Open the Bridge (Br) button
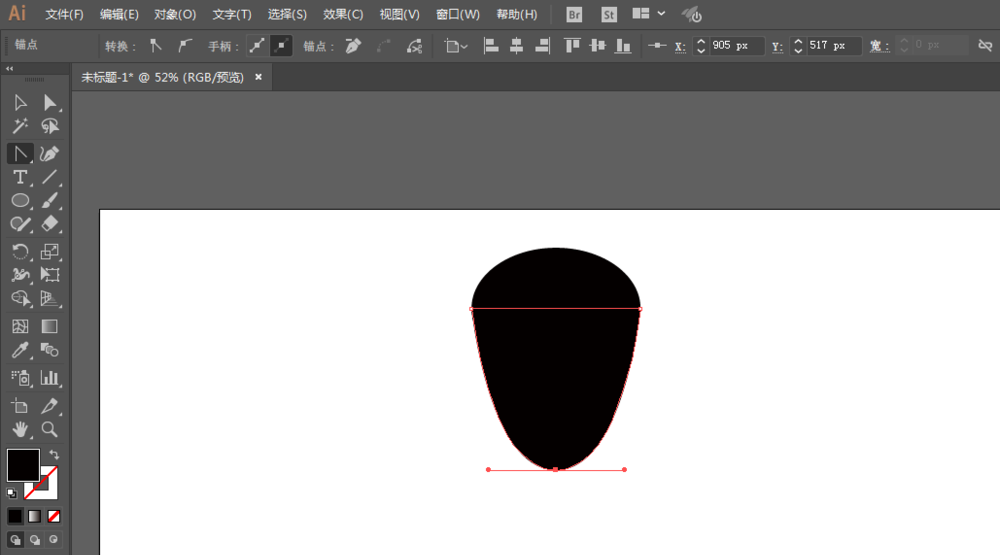 (x=574, y=14)
